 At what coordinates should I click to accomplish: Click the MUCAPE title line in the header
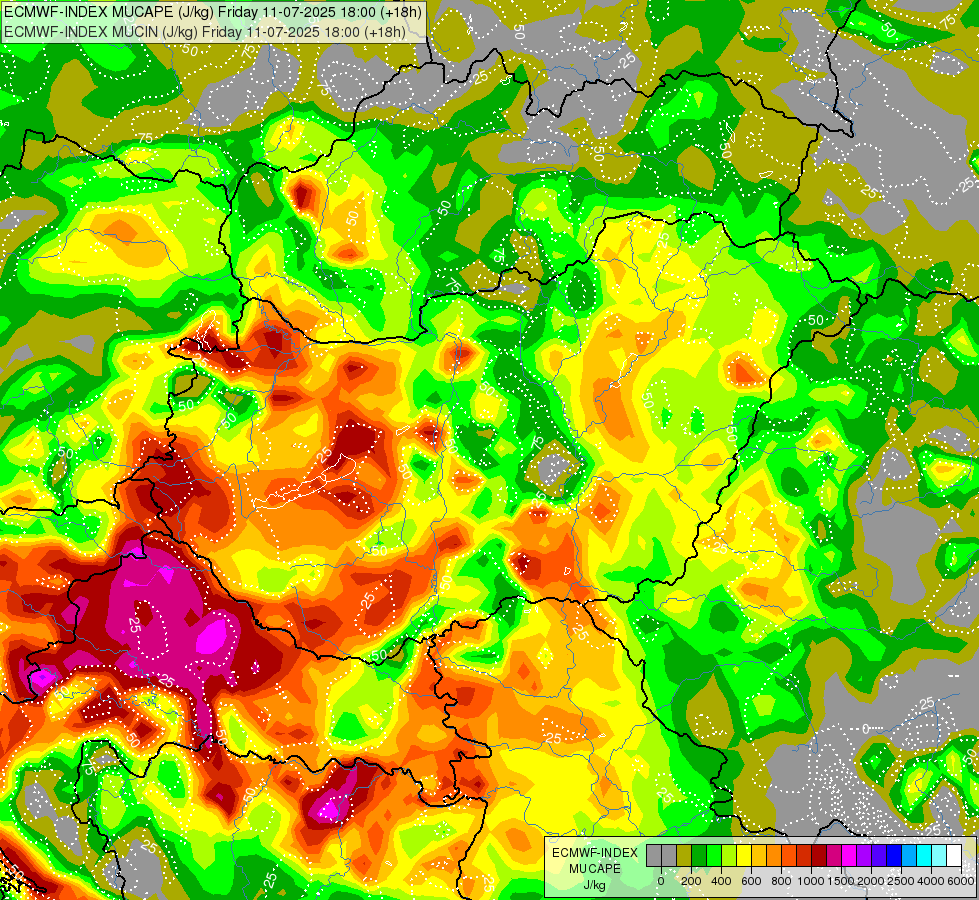pos(213,12)
